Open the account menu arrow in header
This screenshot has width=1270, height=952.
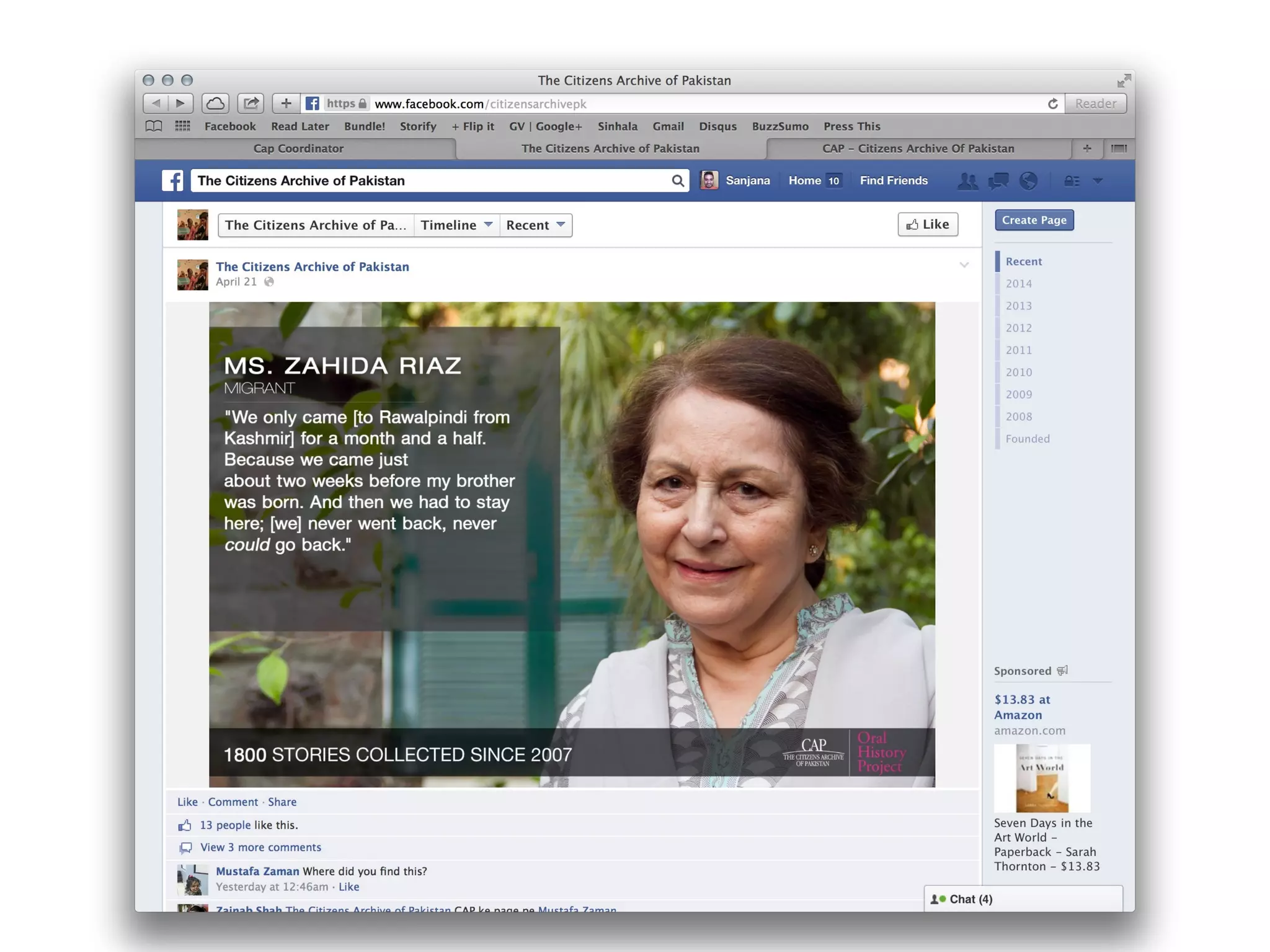pyautogui.click(x=1098, y=180)
